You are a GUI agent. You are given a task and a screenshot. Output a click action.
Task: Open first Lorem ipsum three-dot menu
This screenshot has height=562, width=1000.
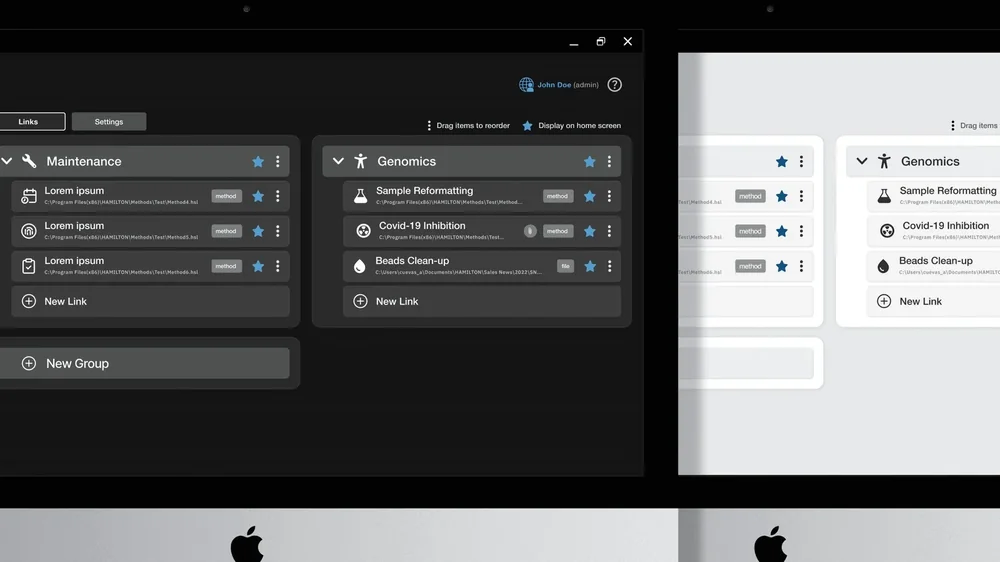(x=277, y=196)
